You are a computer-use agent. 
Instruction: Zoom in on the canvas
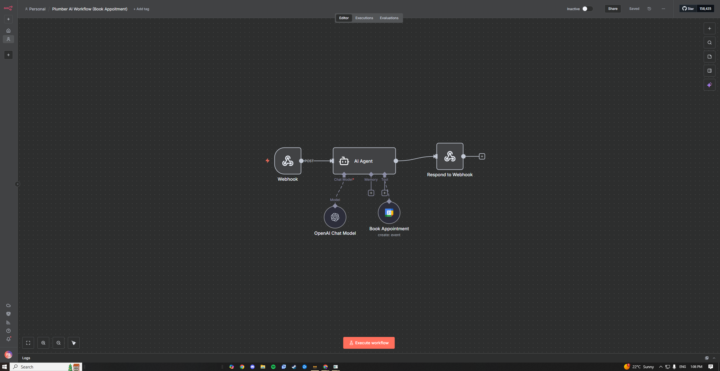43,343
